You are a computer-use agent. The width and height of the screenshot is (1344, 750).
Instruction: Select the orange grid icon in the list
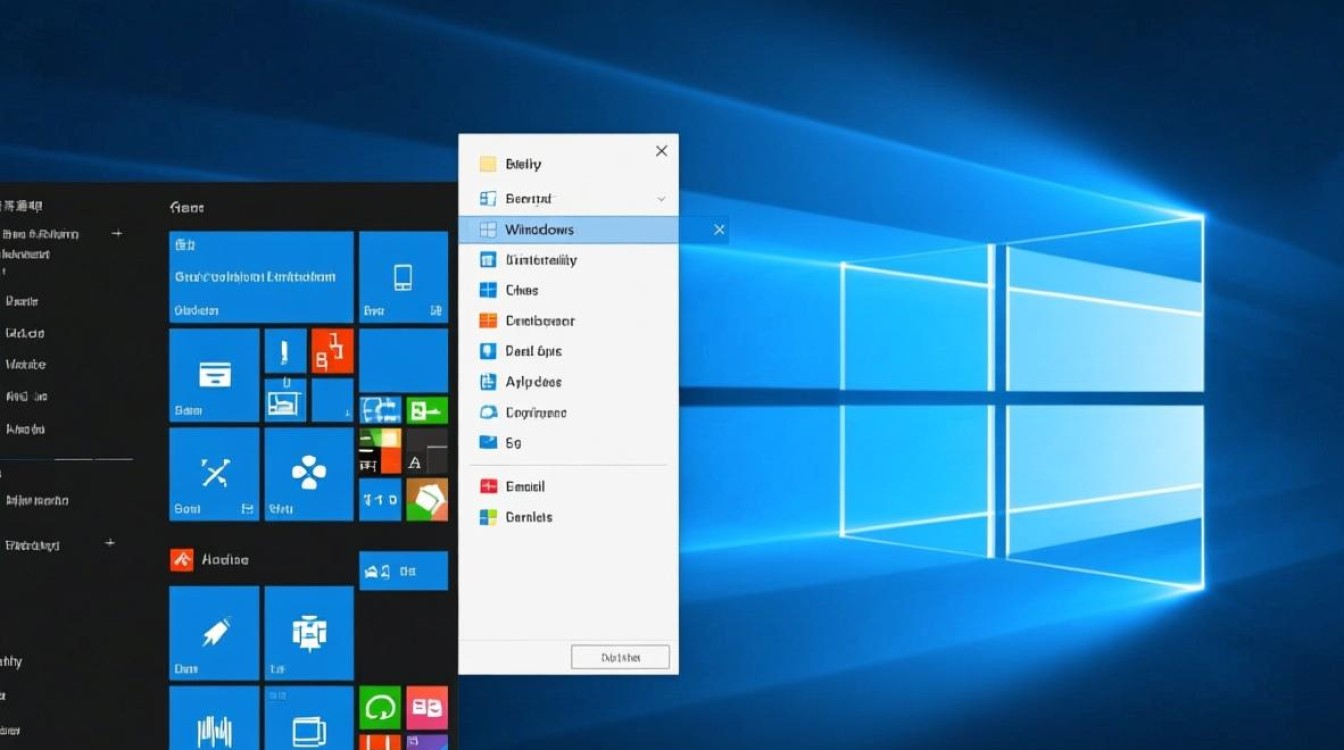tap(489, 320)
